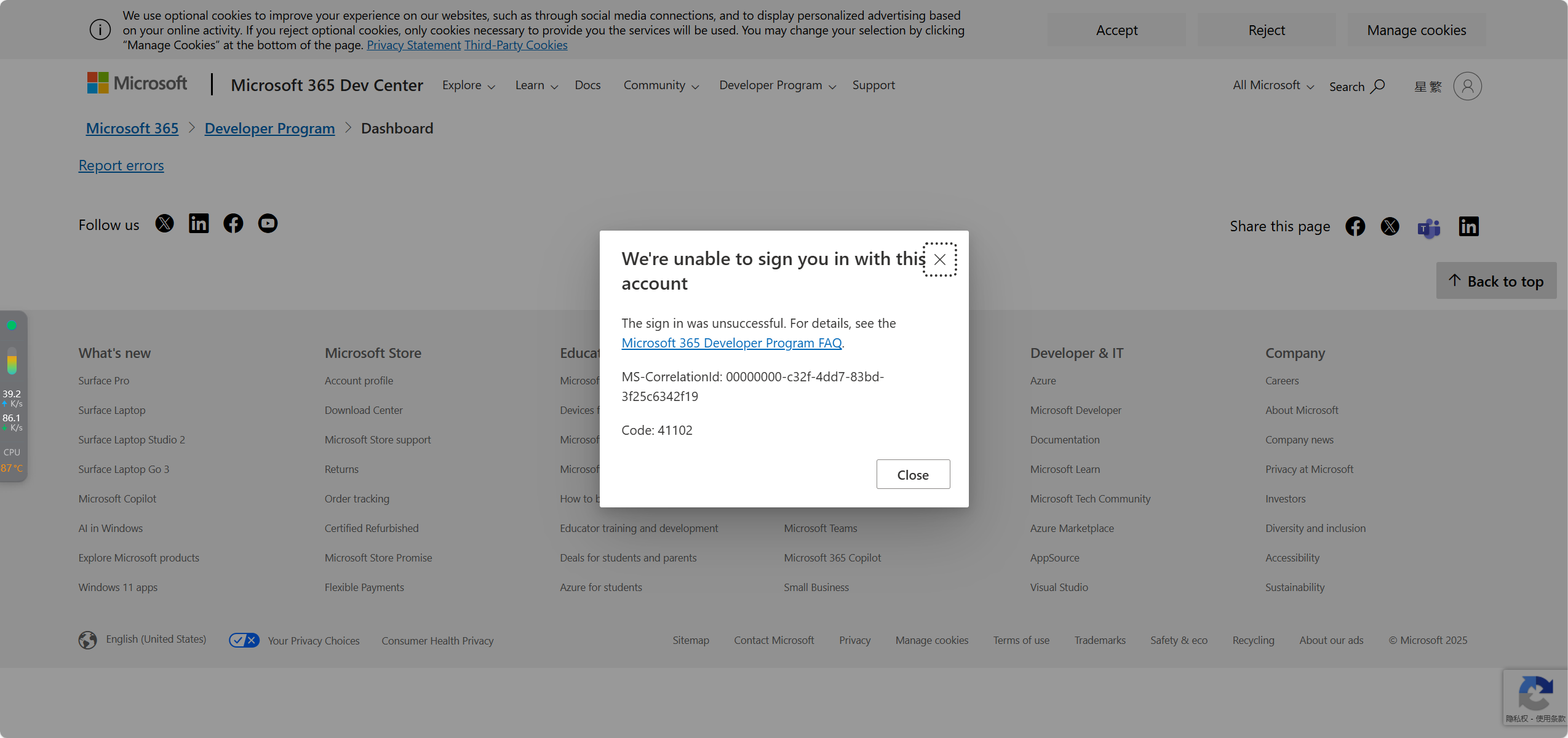The width and height of the screenshot is (1568, 738).
Task: Click the Manage cookies button in banner
Action: [1417, 30]
